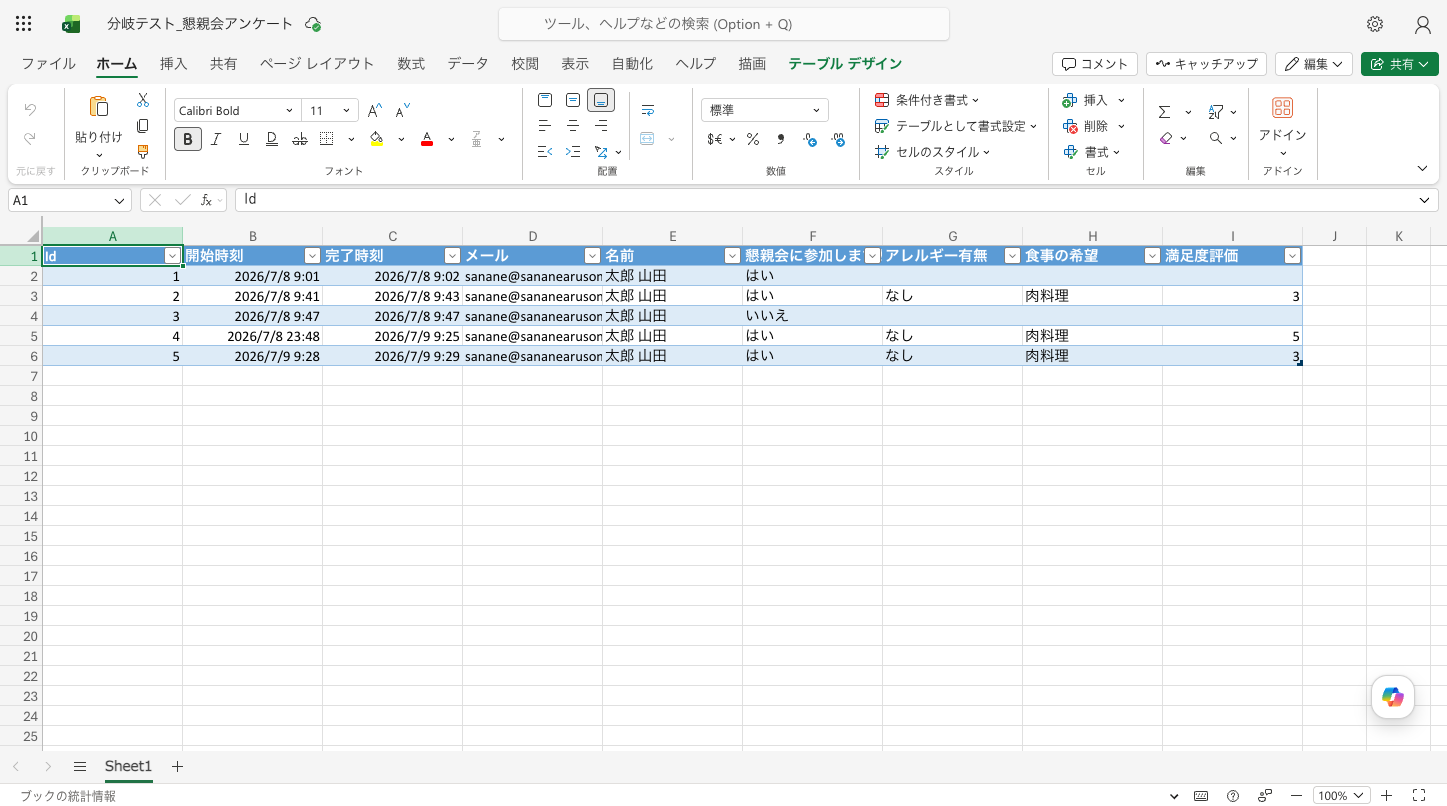Toggle Bold formatting
The image size is (1447, 806).
click(188, 139)
